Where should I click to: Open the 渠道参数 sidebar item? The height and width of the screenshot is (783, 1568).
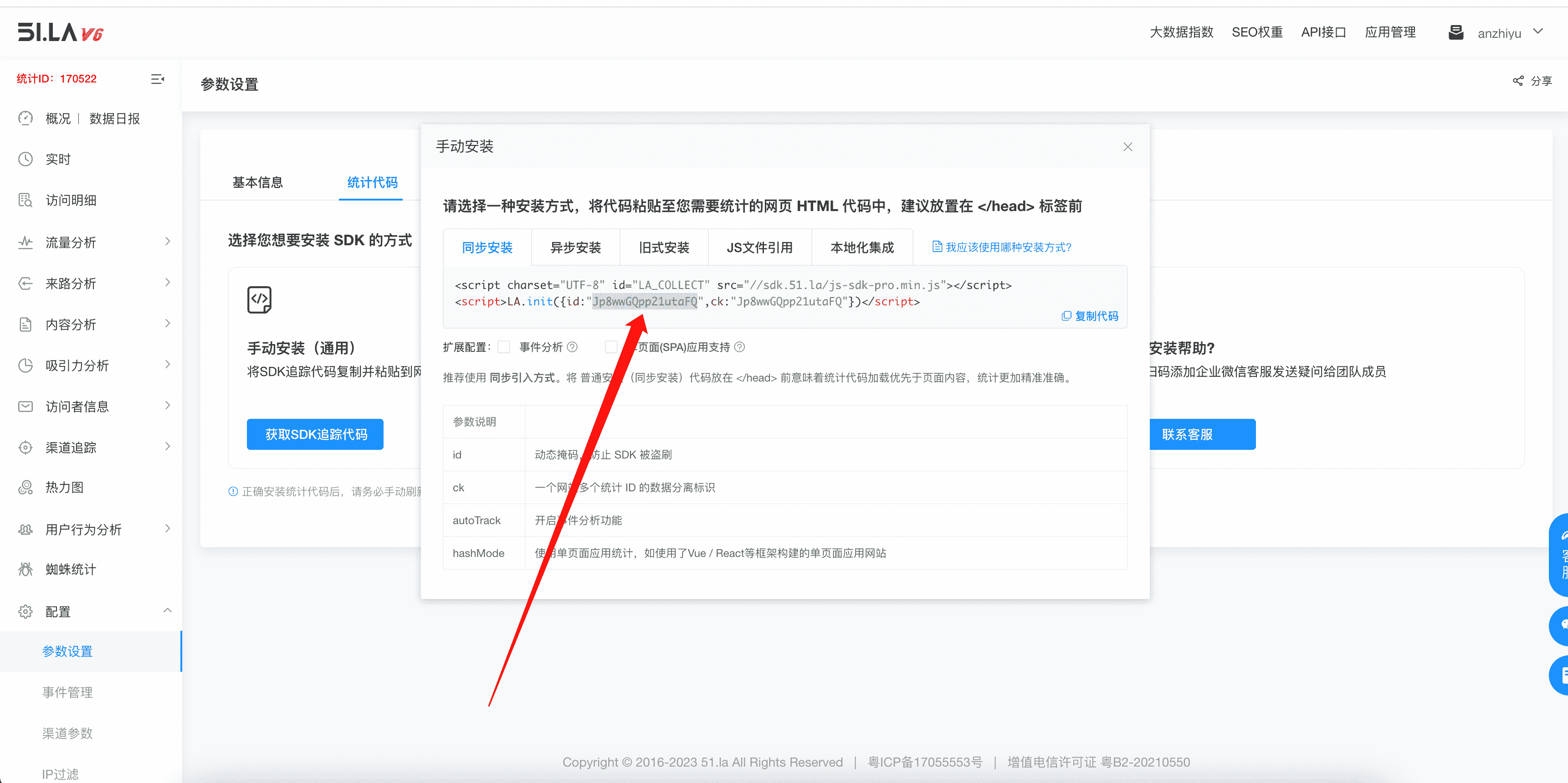67,733
